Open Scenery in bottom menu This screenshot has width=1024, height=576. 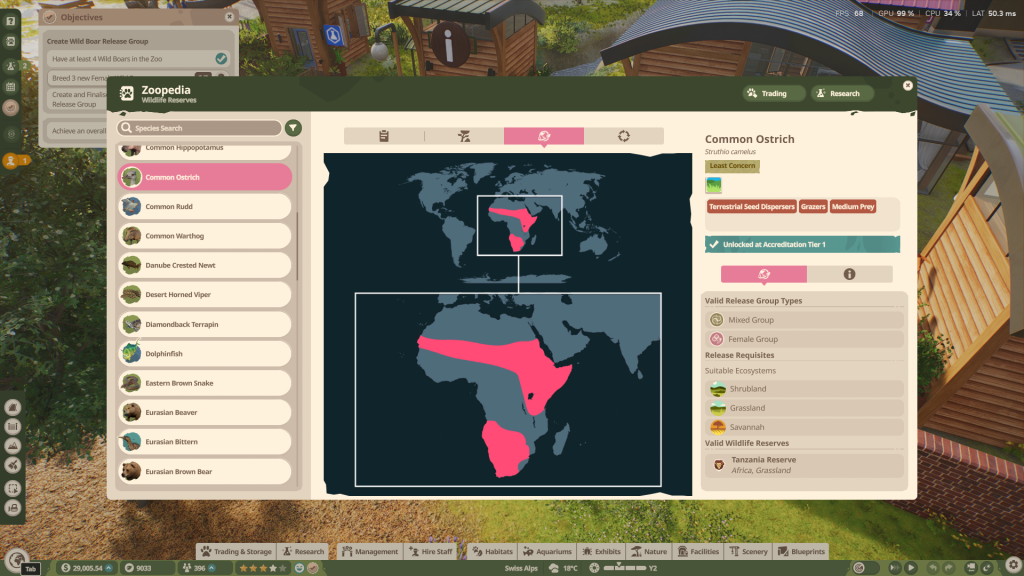pos(748,551)
